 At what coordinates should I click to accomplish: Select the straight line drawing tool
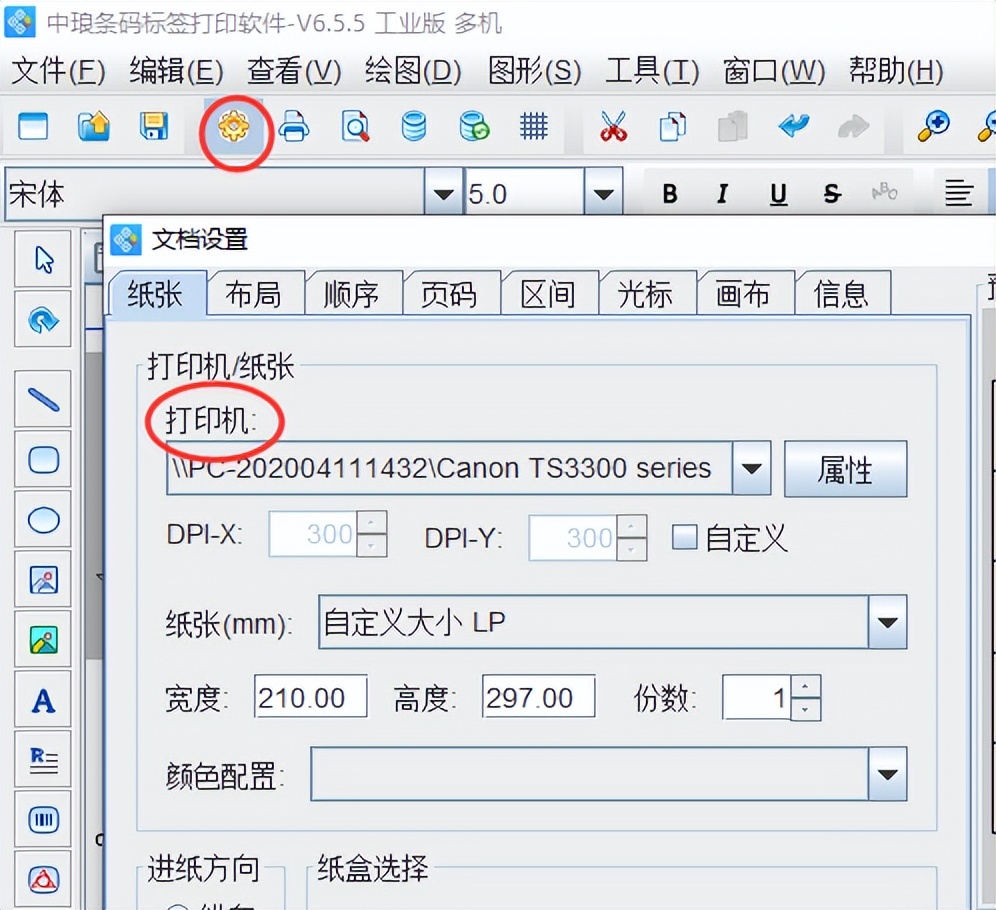[x=43, y=400]
